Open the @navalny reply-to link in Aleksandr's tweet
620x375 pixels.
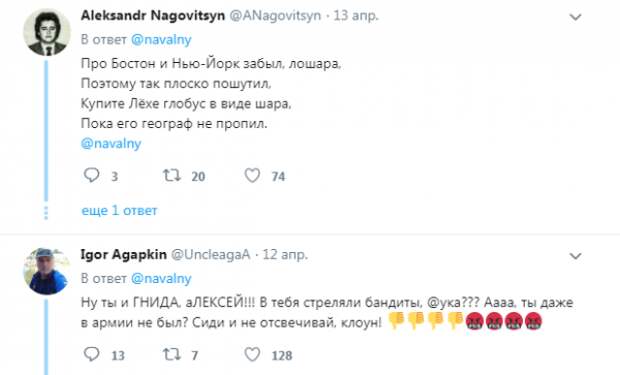coord(161,40)
